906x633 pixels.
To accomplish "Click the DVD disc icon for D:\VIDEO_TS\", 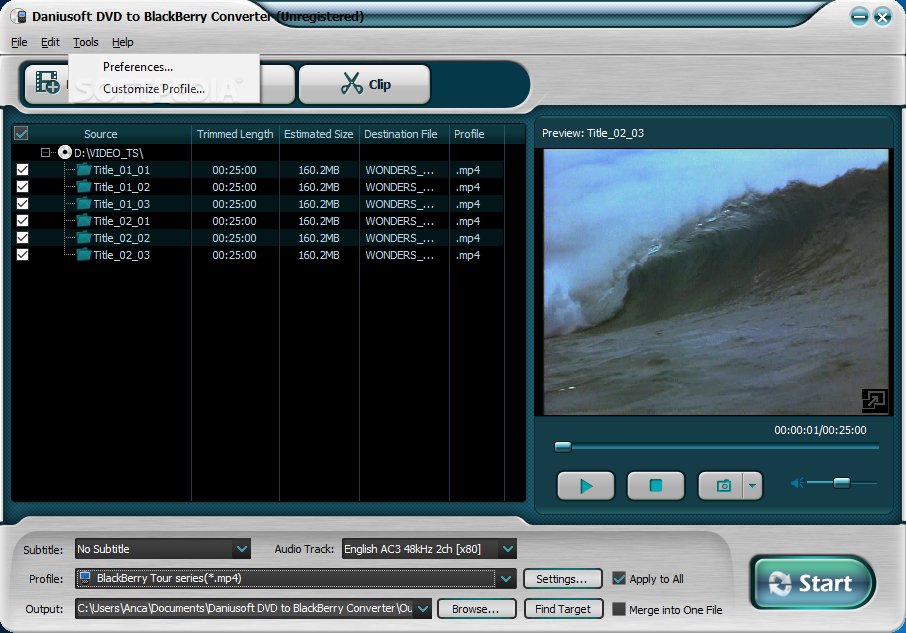I will tap(65, 152).
